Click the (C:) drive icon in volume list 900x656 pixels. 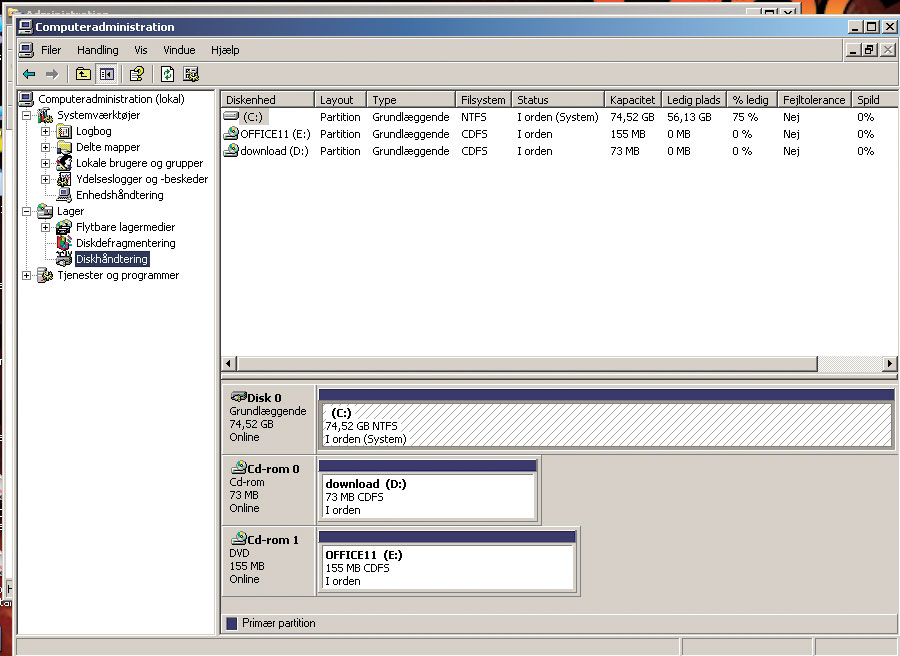[x=231, y=117]
